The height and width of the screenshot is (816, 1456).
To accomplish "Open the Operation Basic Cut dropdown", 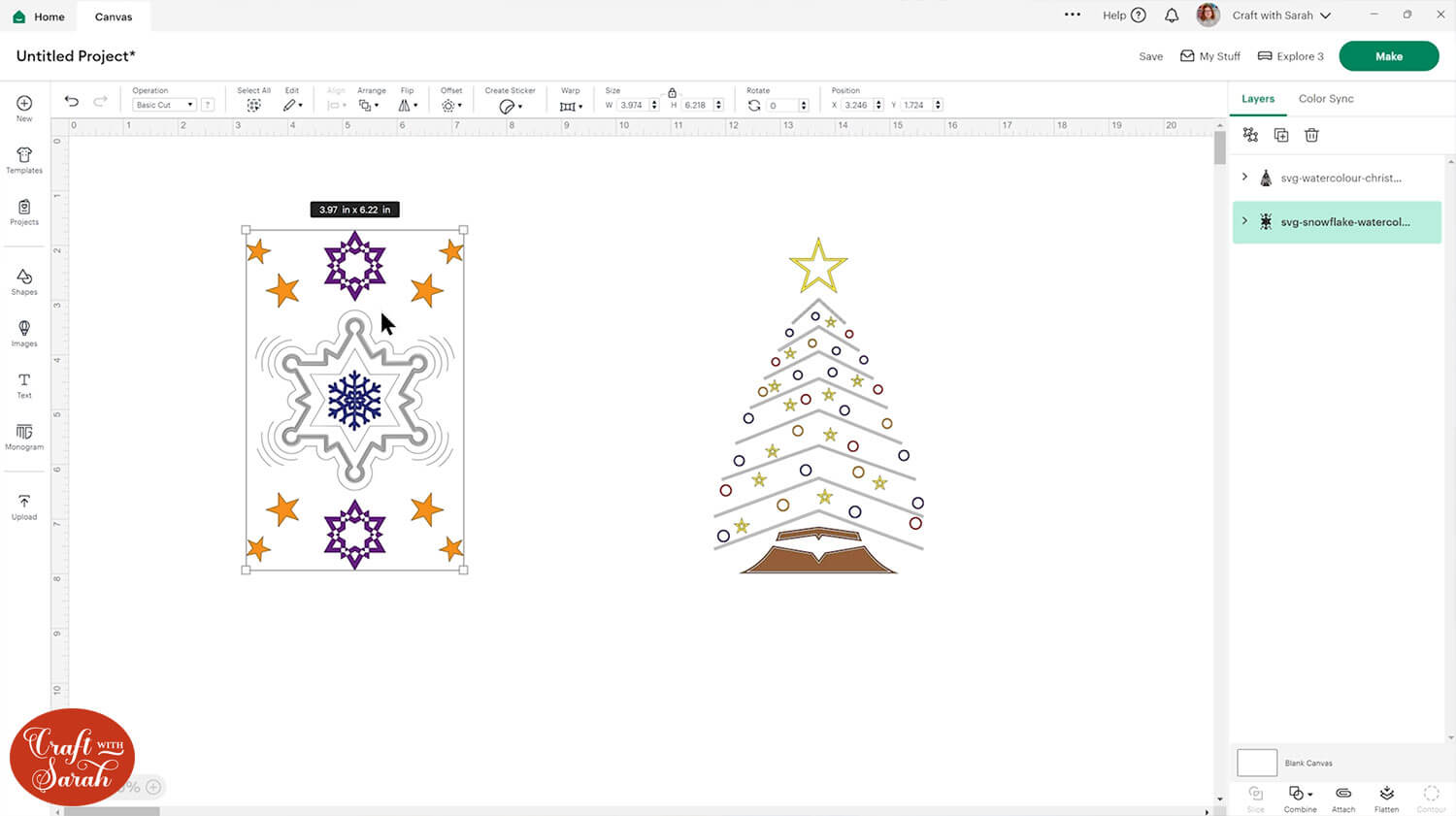I will click(164, 105).
